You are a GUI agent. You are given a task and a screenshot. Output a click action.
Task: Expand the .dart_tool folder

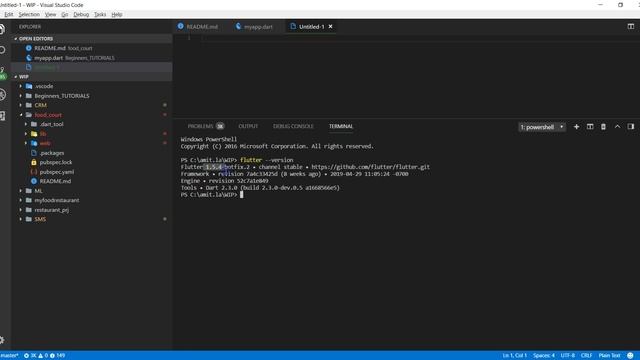tap(51, 124)
